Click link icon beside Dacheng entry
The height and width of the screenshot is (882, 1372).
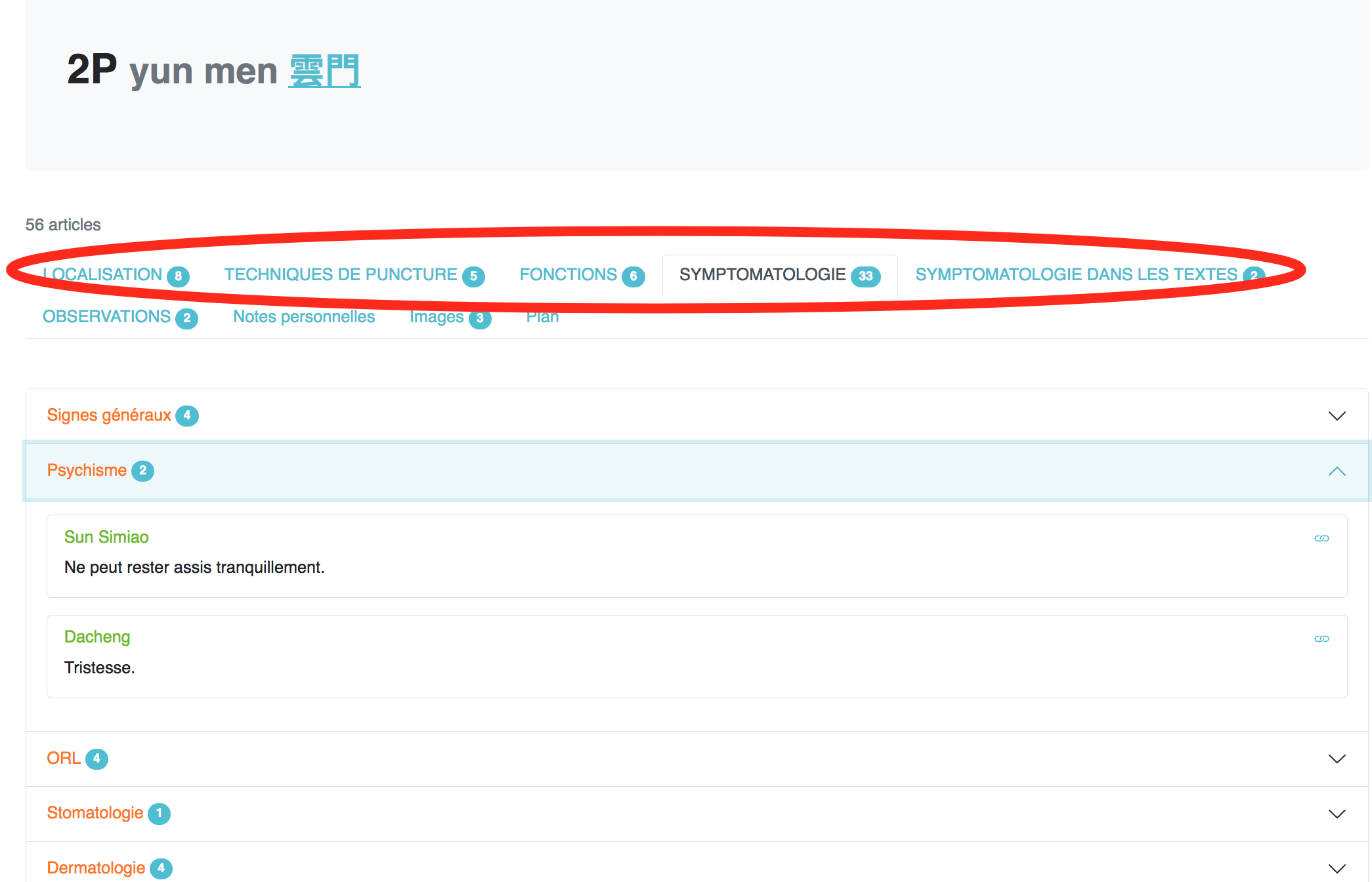(x=1321, y=639)
